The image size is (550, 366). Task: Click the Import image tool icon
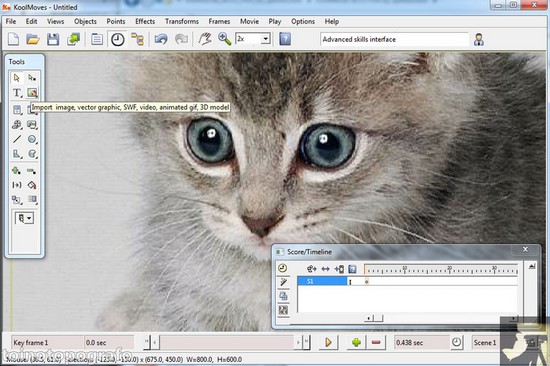[x=32, y=93]
